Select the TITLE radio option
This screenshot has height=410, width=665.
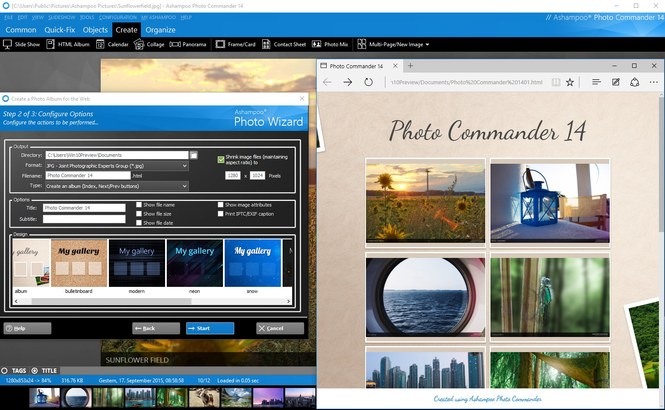point(35,371)
